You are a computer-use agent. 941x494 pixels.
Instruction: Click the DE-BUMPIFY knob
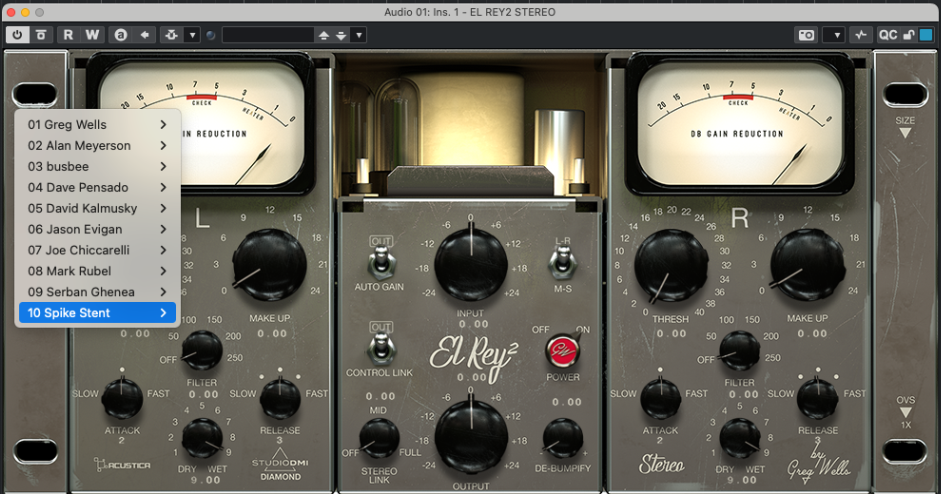tap(563, 439)
